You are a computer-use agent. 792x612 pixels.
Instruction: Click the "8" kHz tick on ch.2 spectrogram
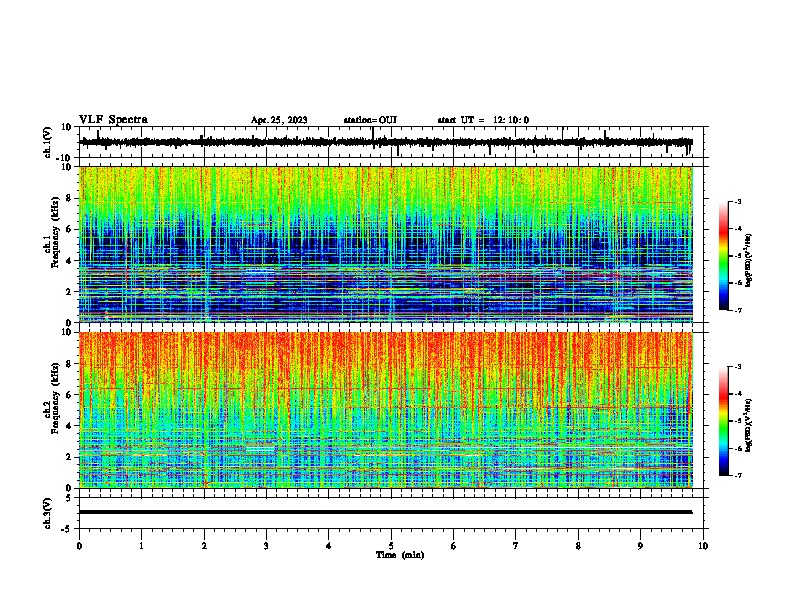[69, 364]
